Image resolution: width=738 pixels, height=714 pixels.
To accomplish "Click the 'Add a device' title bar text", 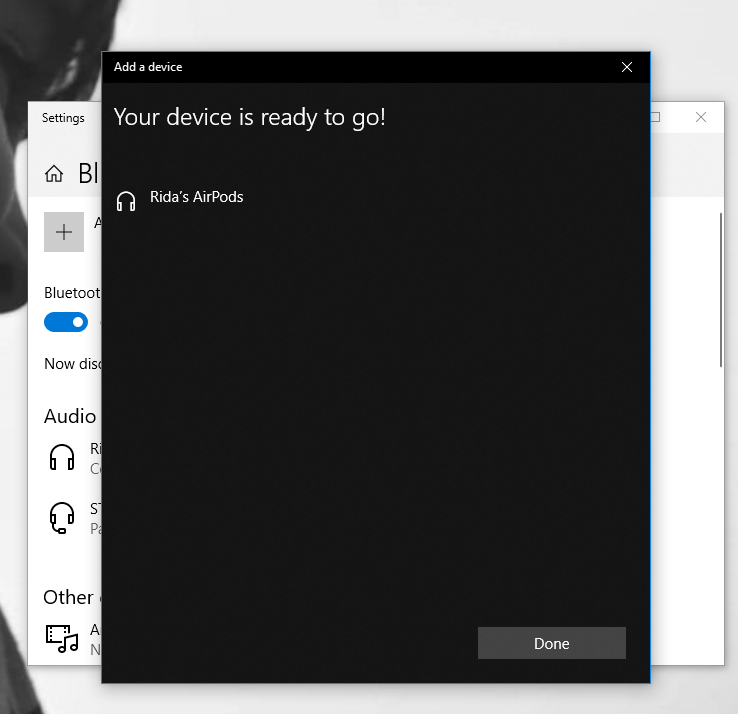I will pyautogui.click(x=148, y=67).
